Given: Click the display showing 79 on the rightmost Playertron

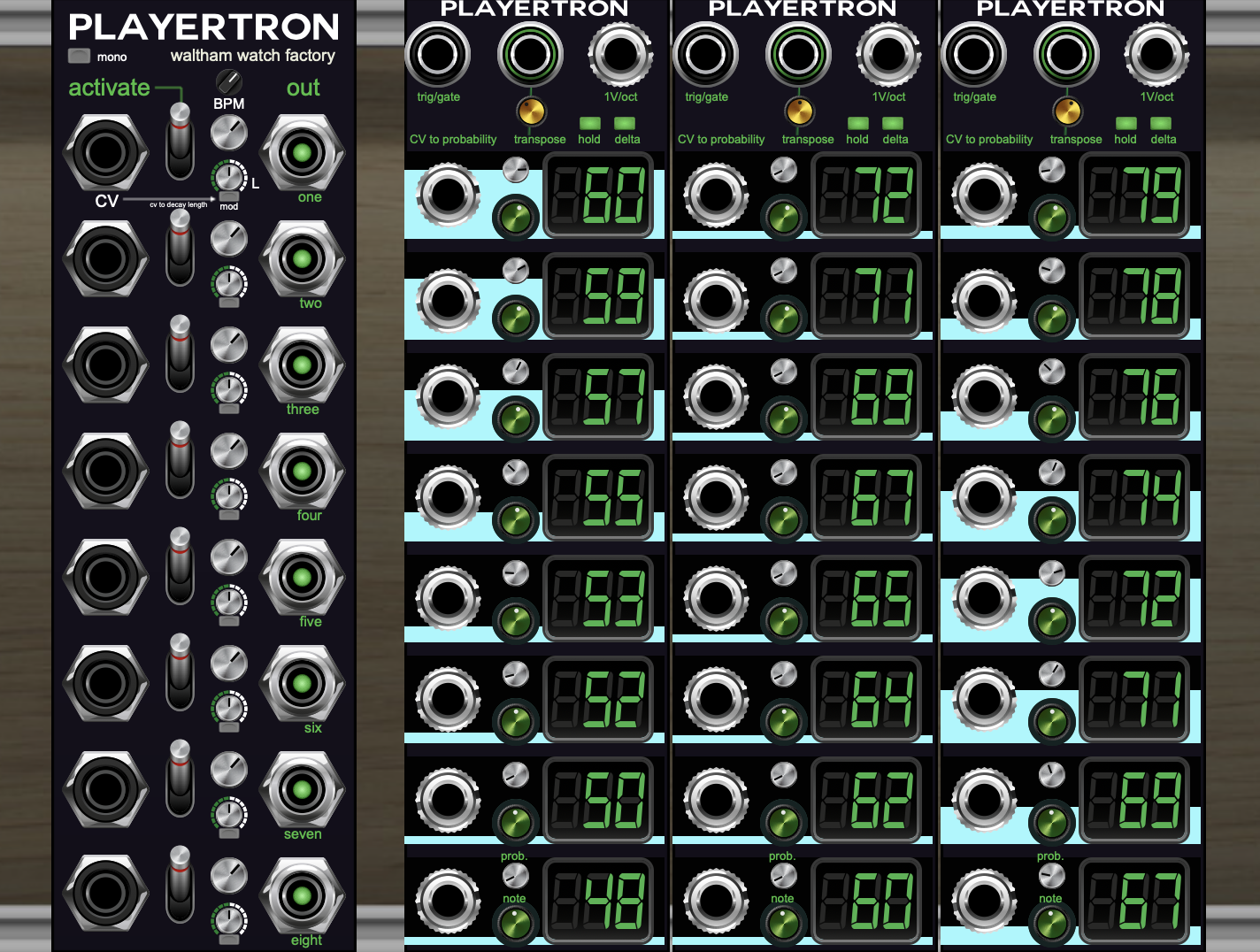Looking at the screenshot, I should click(x=1133, y=196).
